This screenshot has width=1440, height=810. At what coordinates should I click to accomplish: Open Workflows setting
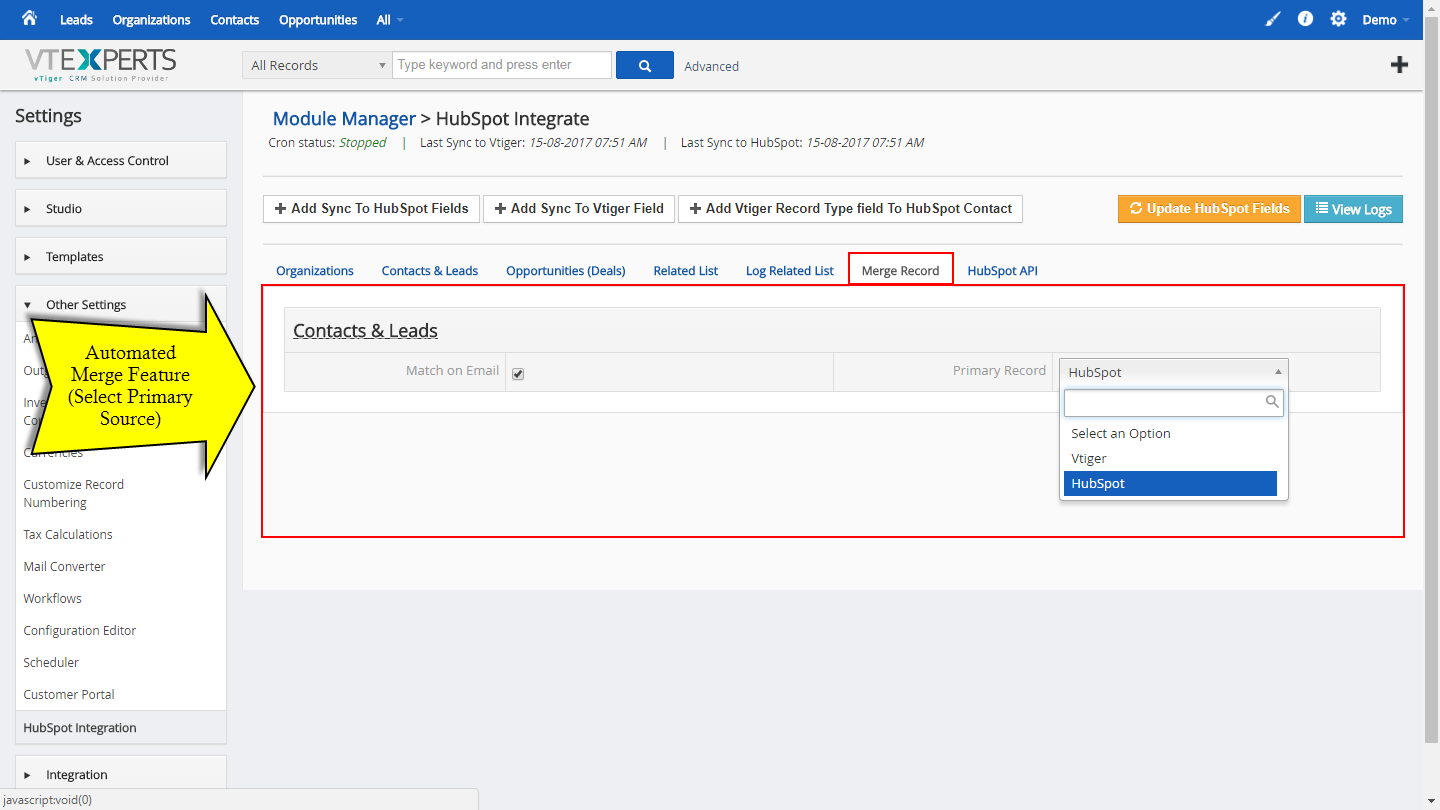(x=53, y=598)
